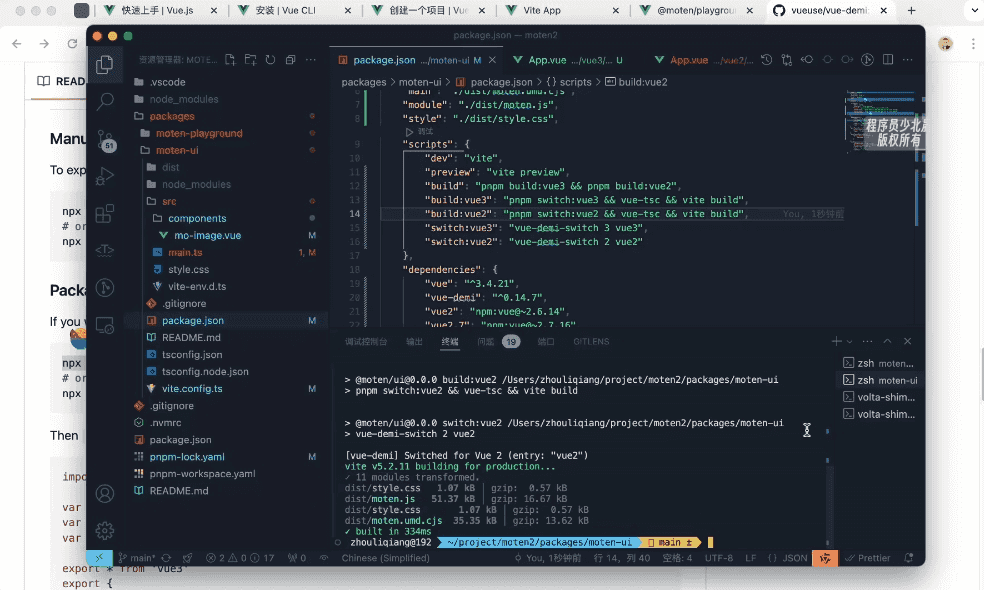Click JSON language mode in status bar

794,558
